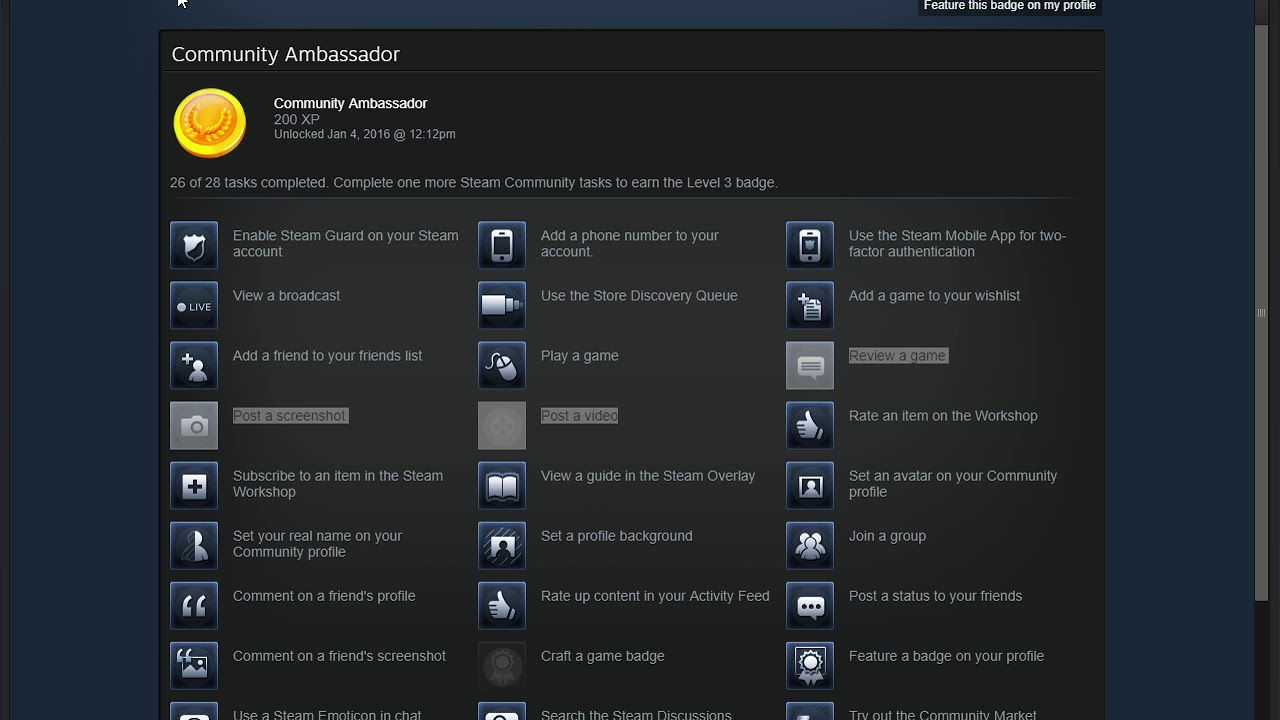The image size is (1280, 720).
Task: Click the add phone number icon
Action: [x=502, y=246]
